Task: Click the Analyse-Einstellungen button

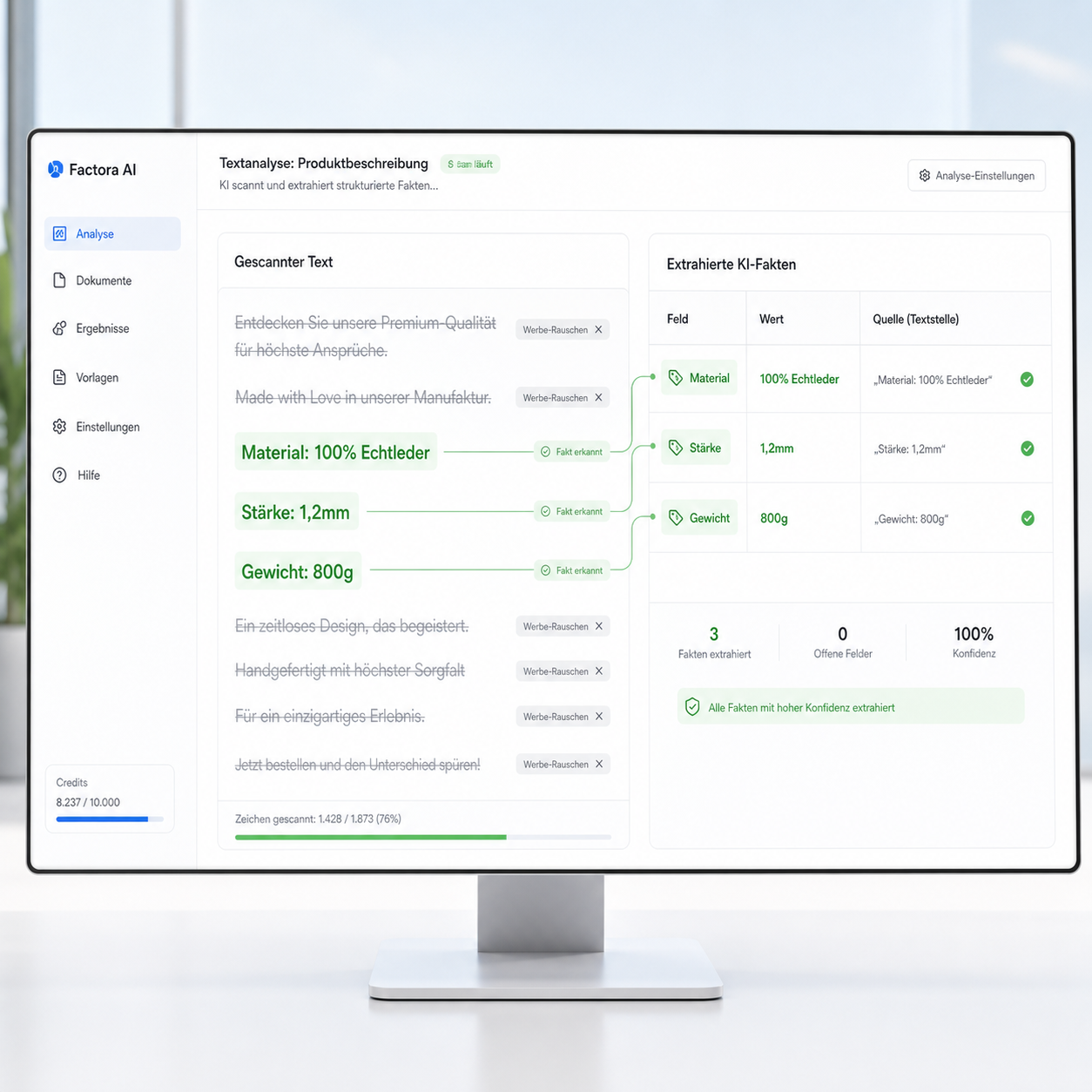Action: [x=976, y=176]
